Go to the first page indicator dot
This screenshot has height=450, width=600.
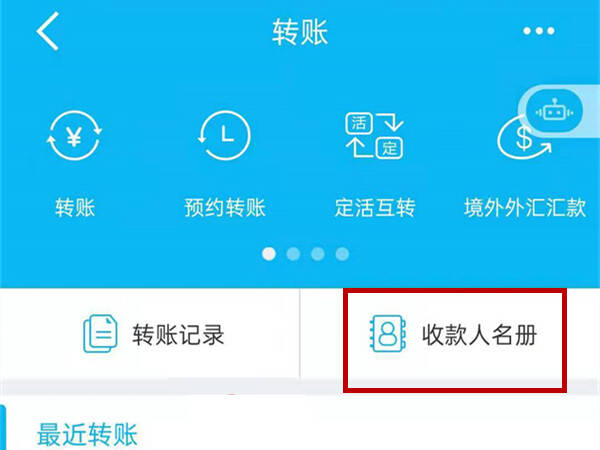pyautogui.click(x=269, y=254)
